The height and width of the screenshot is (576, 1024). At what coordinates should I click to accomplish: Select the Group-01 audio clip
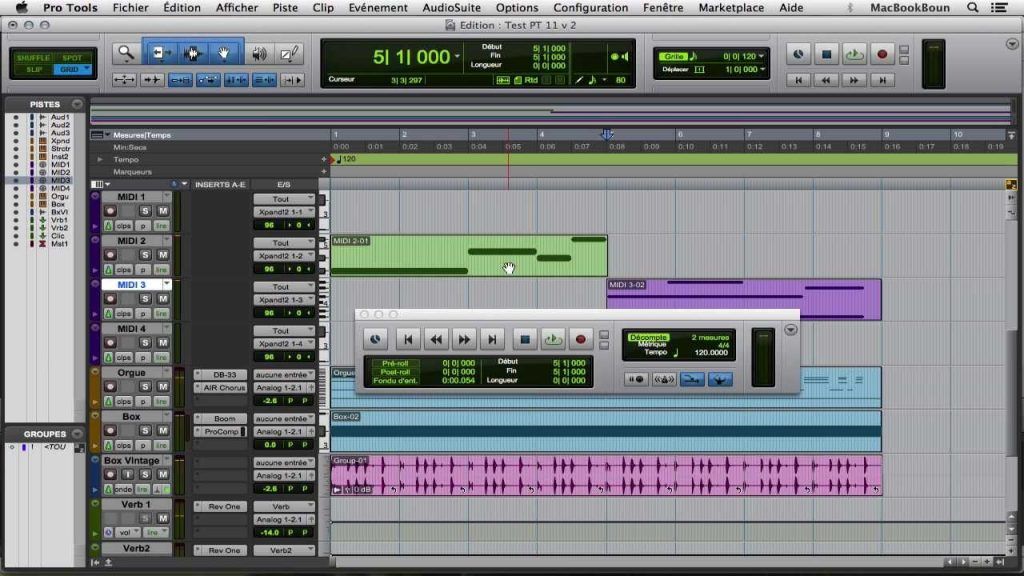coord(606,475)
